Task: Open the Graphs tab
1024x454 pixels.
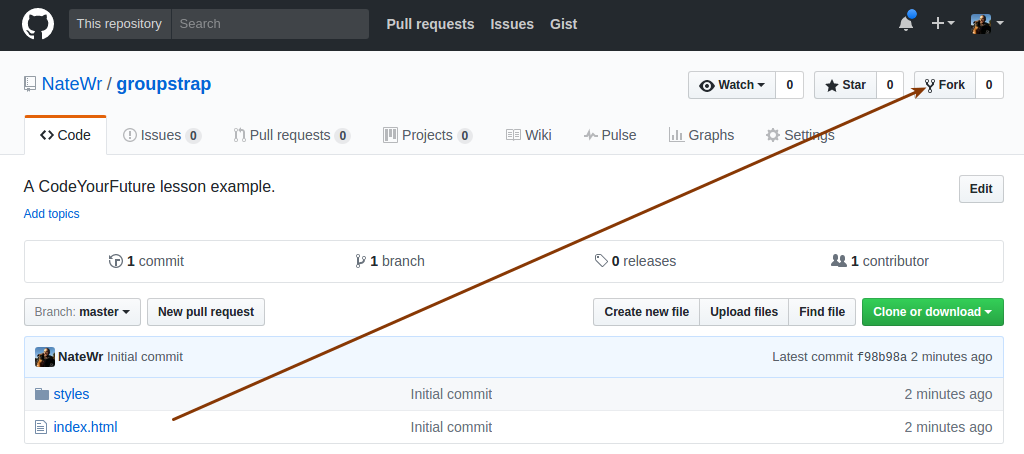Action: (701, 135)
